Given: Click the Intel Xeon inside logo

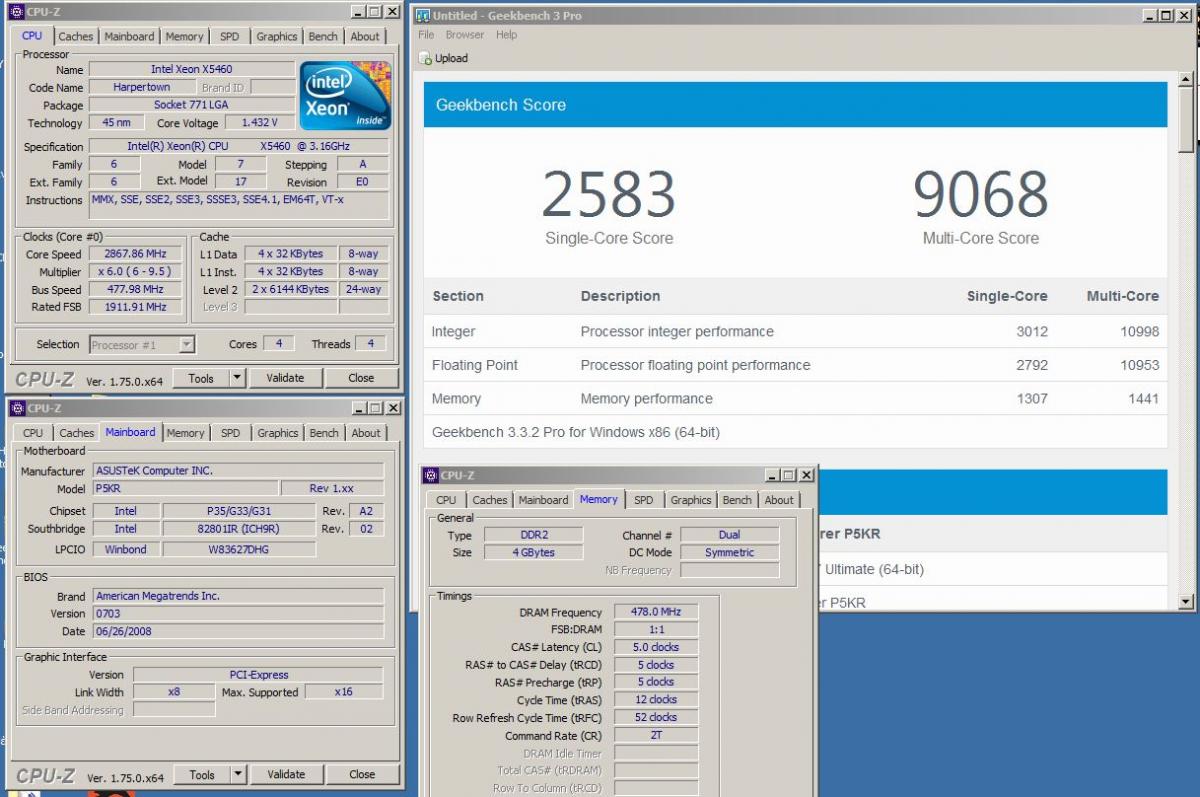Looking at the screenshot, I should pos(345,95).
